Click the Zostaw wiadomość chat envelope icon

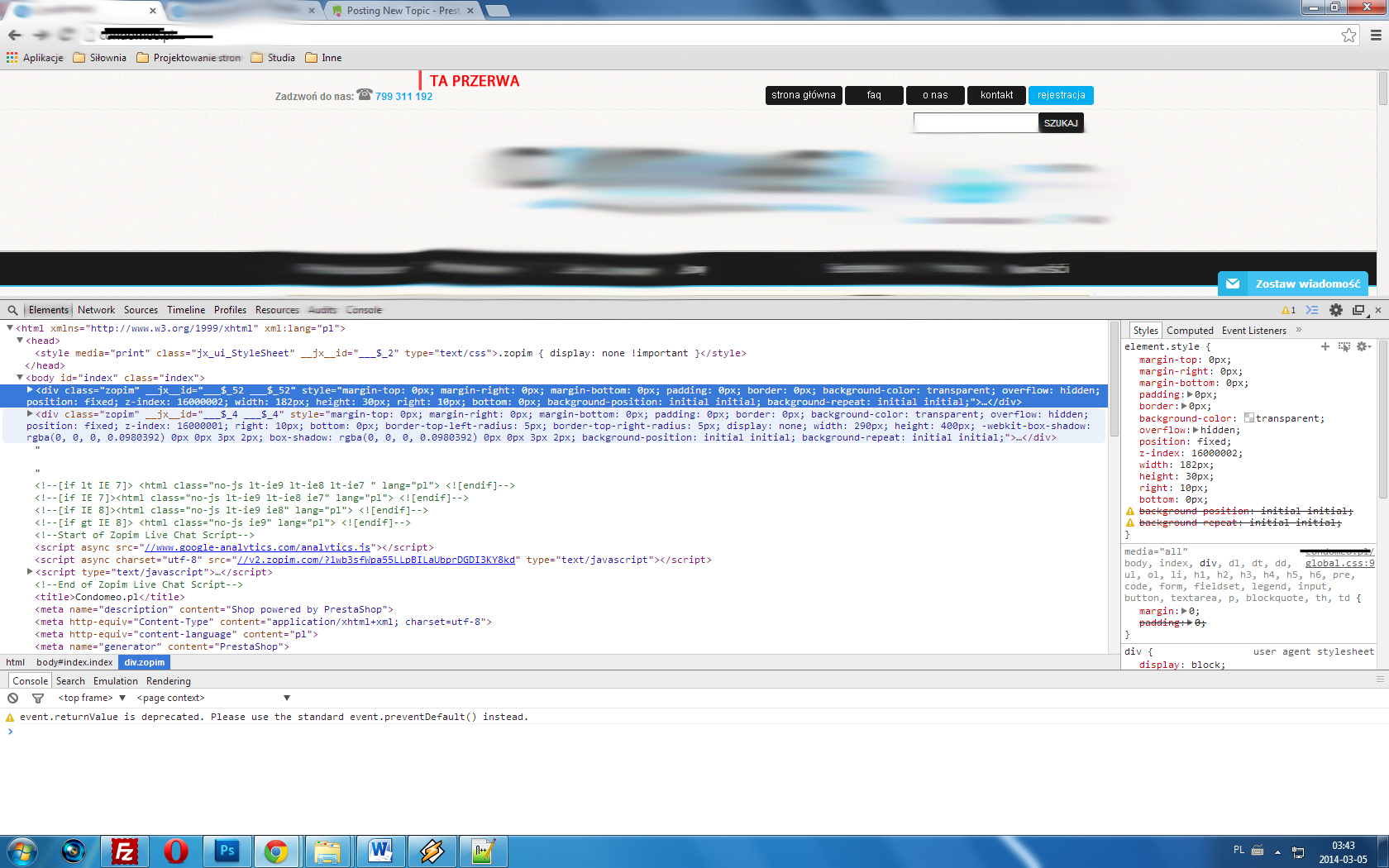pyautogui.click(x=1233, y=284)
